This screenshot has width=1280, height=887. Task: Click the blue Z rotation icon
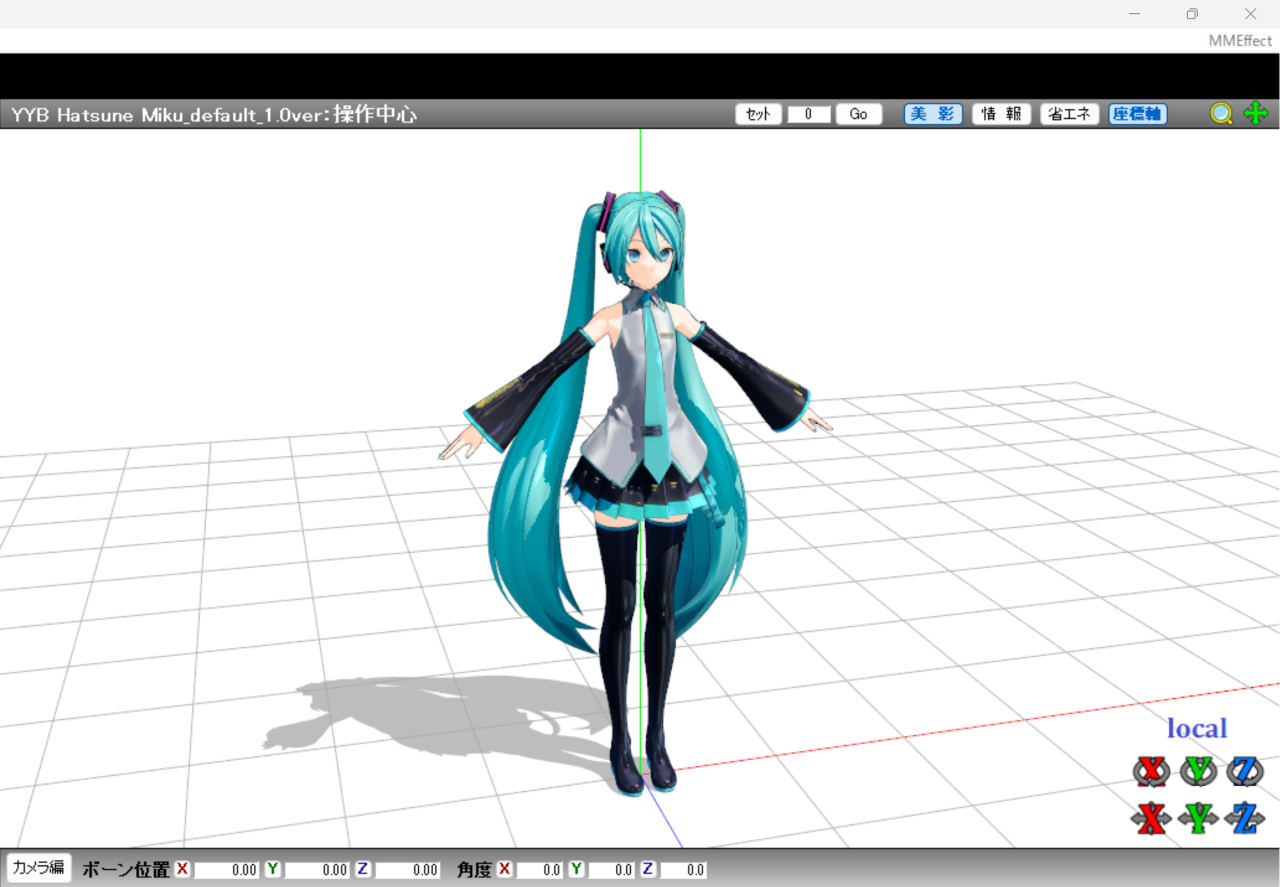click(x=1245, y=771)
